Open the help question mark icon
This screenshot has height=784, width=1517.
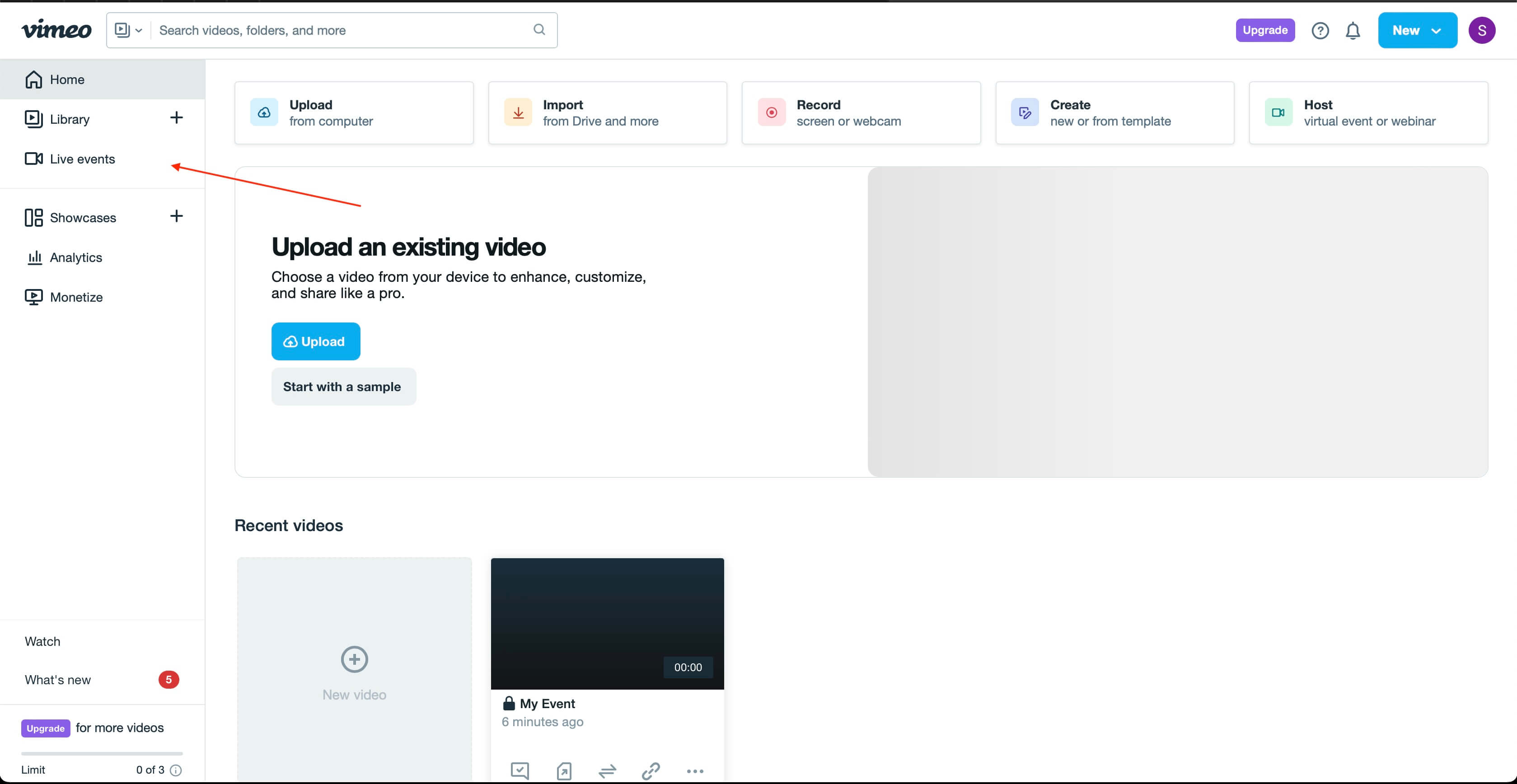pos(1320,30)
